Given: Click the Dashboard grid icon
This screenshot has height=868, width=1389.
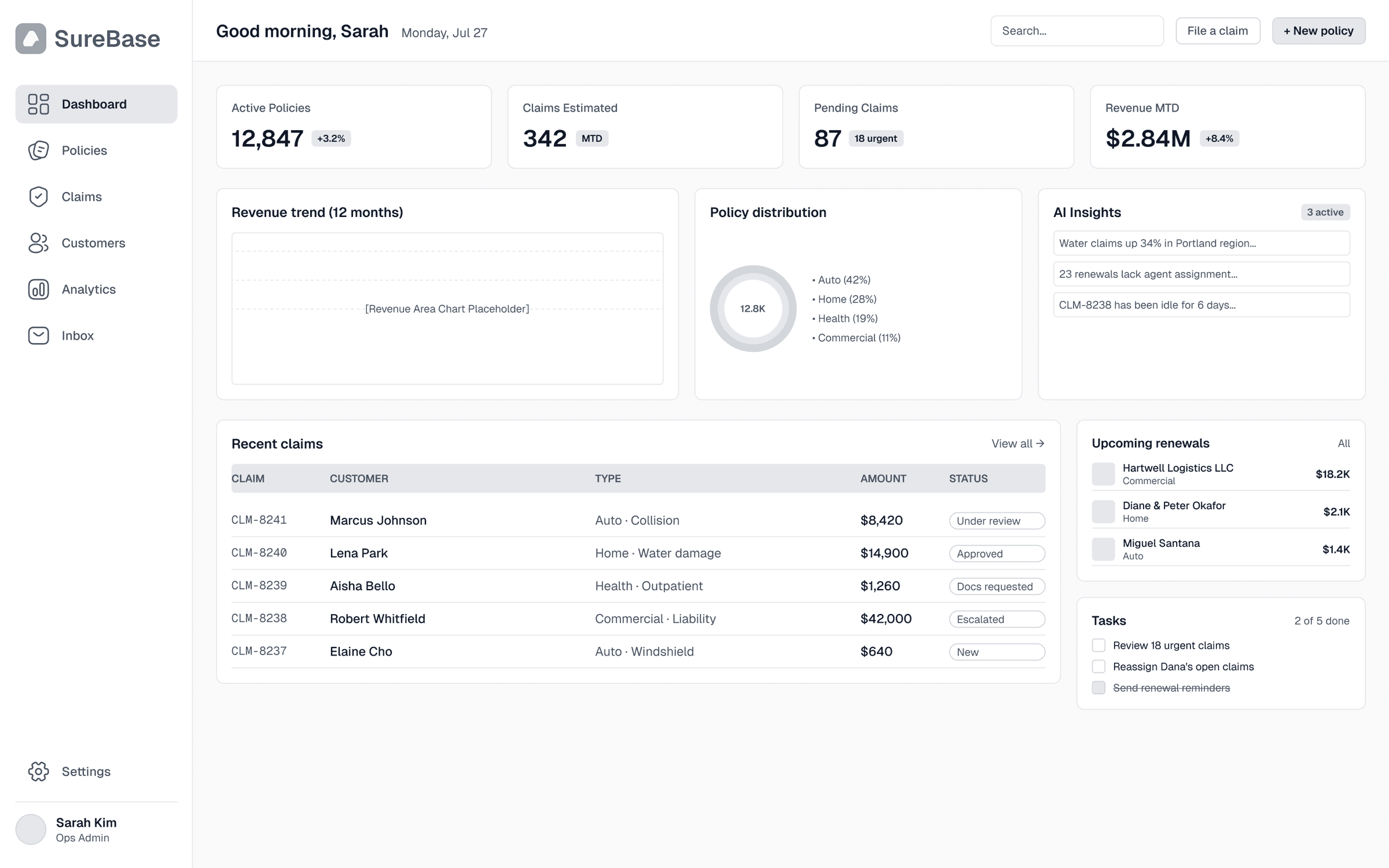Looking at the screenshot, I should click(39, 104).
